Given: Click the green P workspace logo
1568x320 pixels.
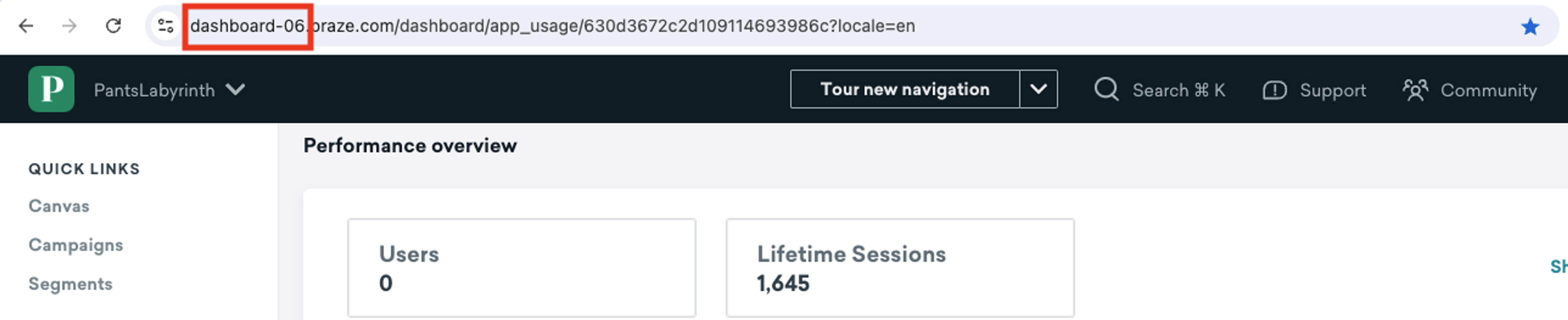Looking at the screenshot, I should (x=51, y=89).
